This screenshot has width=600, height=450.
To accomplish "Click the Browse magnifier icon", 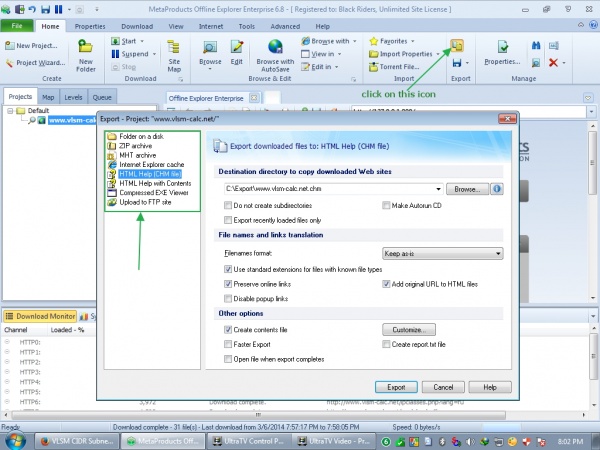I will click(210, 47).
